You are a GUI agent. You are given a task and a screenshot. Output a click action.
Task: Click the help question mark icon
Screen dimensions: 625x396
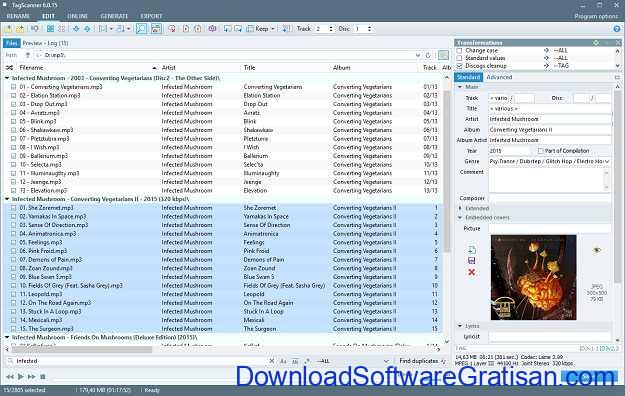(x=617, y=29)
